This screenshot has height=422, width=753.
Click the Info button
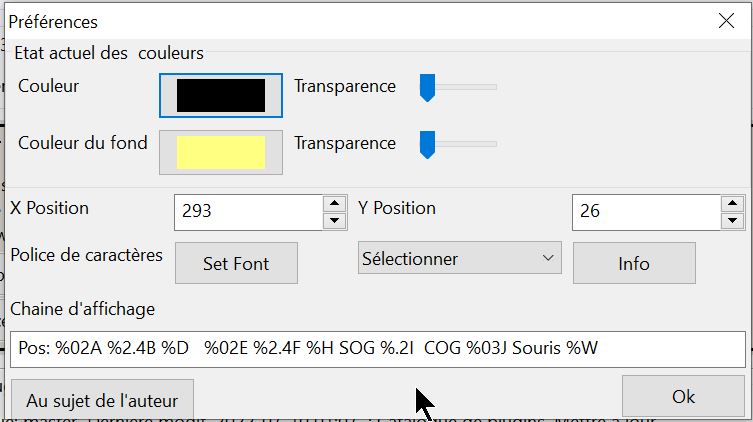pyautogui.click(x=634, y=264)
